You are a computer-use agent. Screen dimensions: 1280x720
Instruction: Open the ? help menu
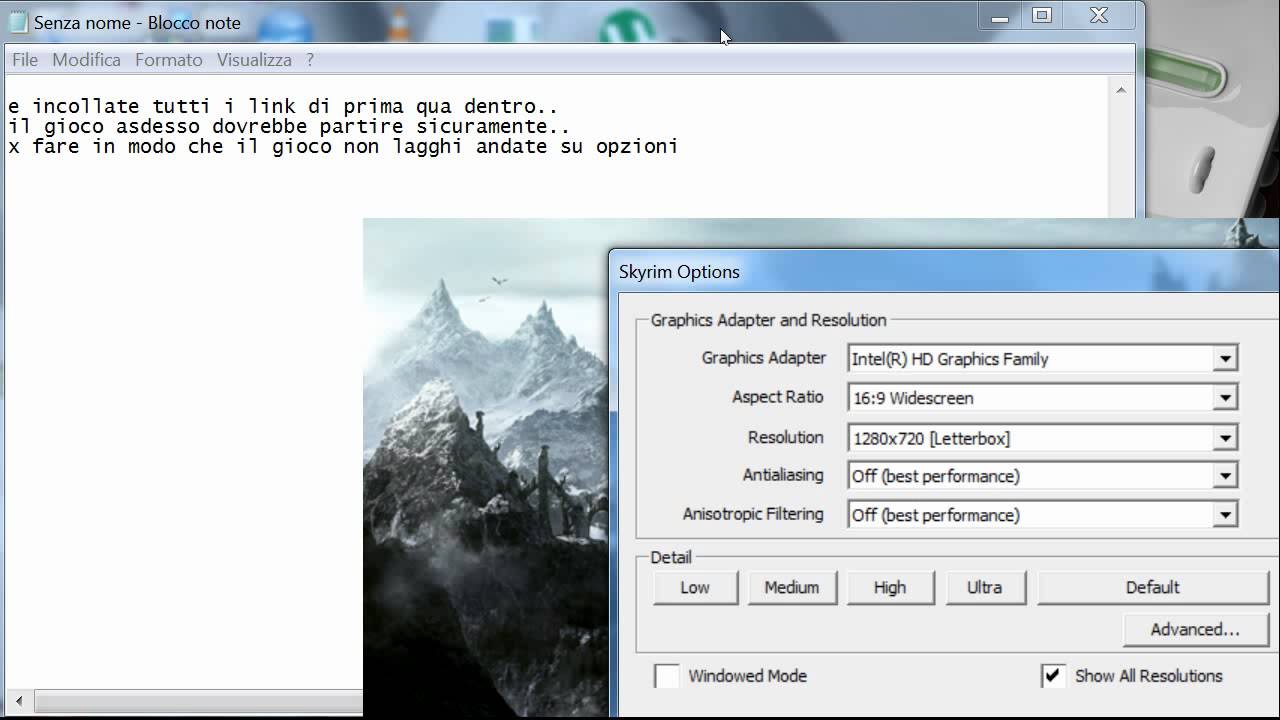tap(310, 60)
